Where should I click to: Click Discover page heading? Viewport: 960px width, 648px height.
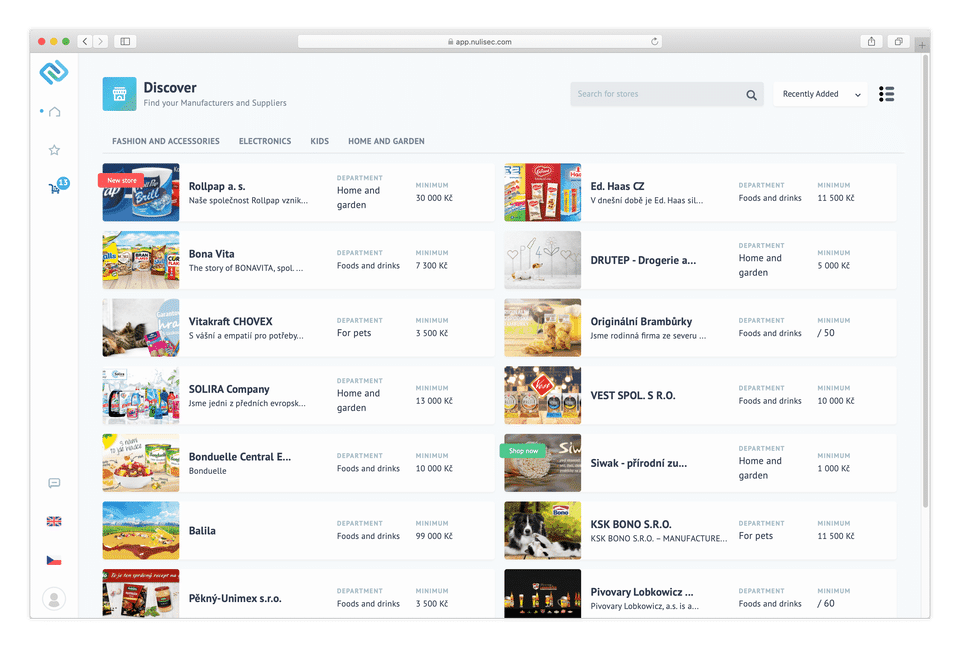tap(170, 88)
